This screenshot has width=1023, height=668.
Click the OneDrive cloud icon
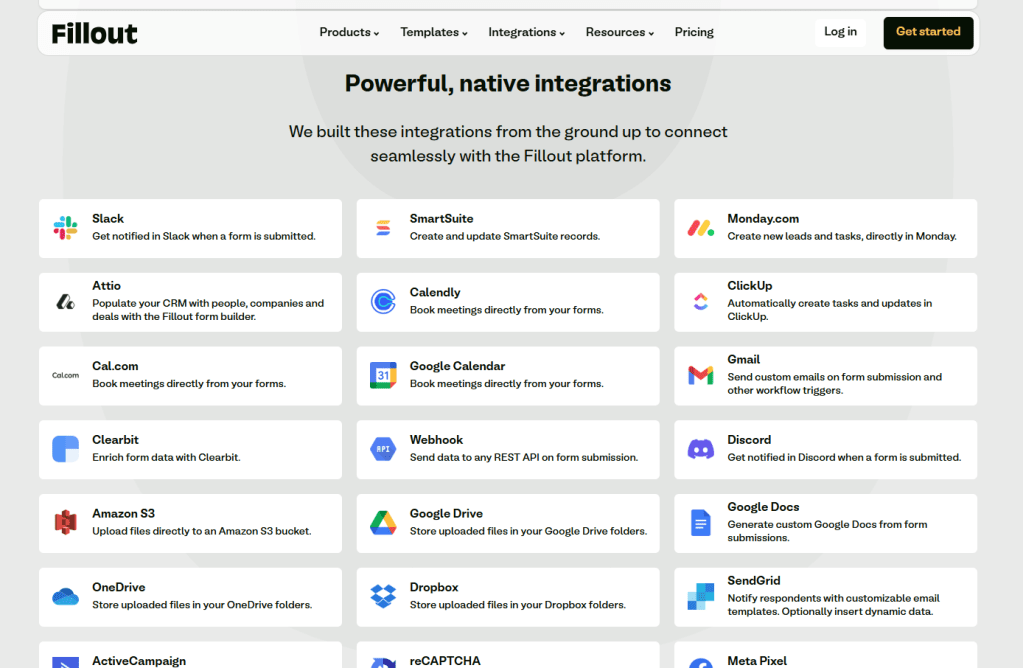point(65,597)
